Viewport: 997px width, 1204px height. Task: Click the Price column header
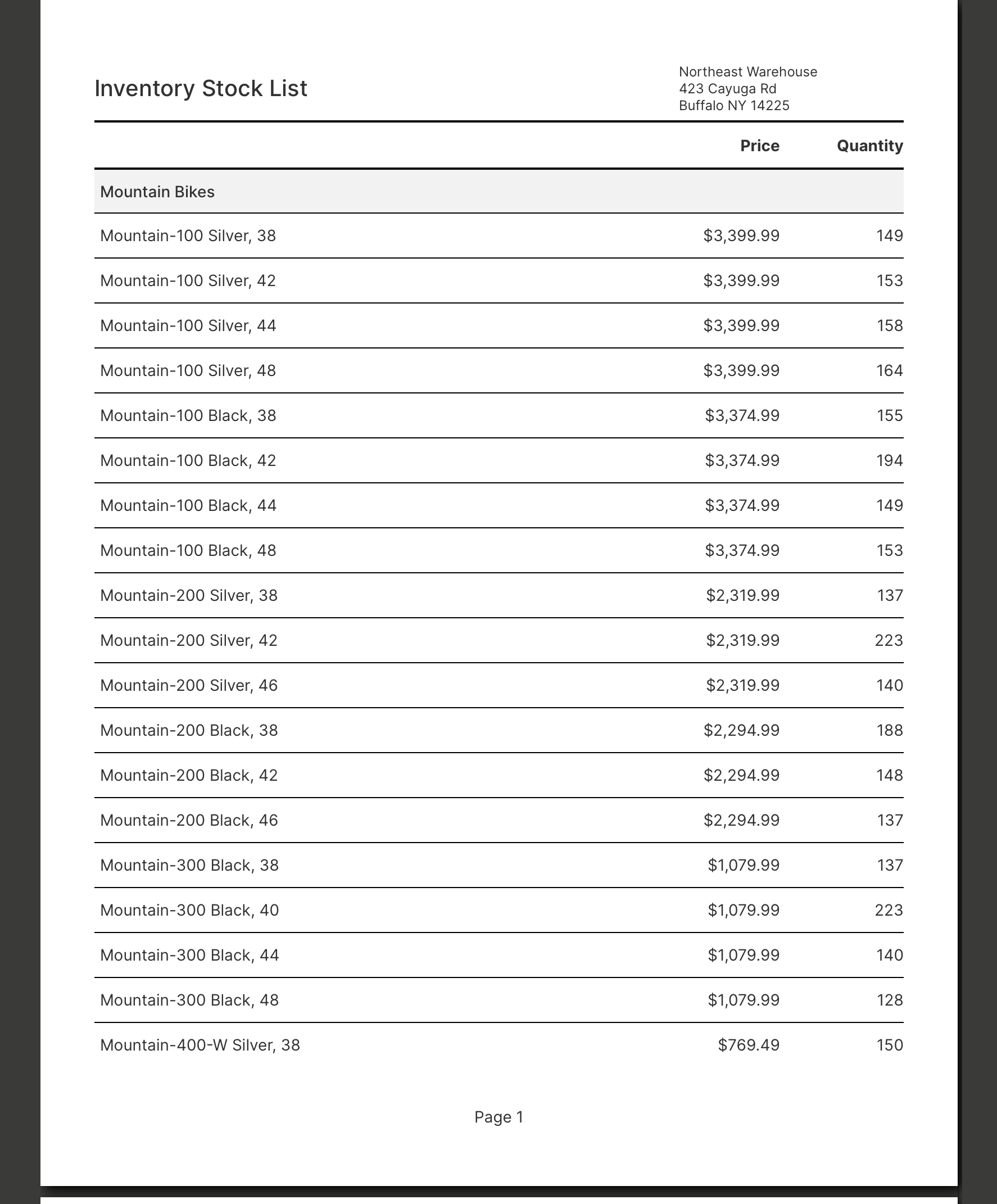(759, 146)
